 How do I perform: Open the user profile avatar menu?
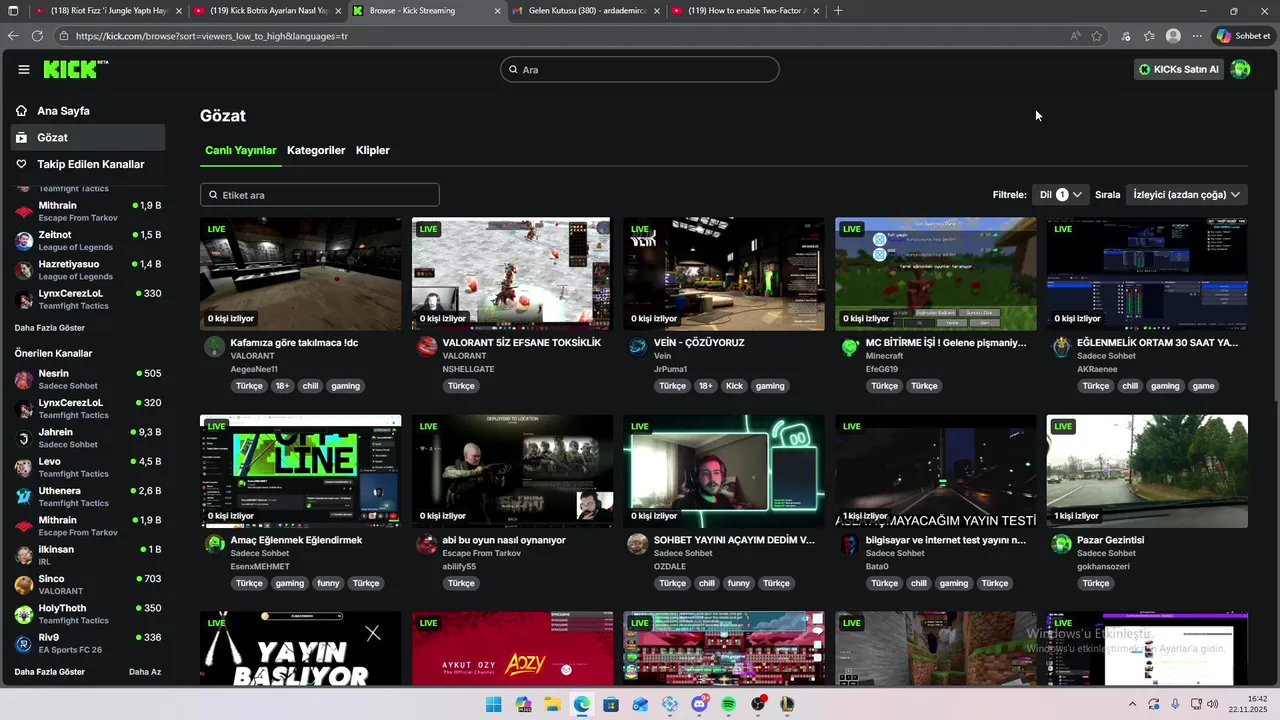1240,69
